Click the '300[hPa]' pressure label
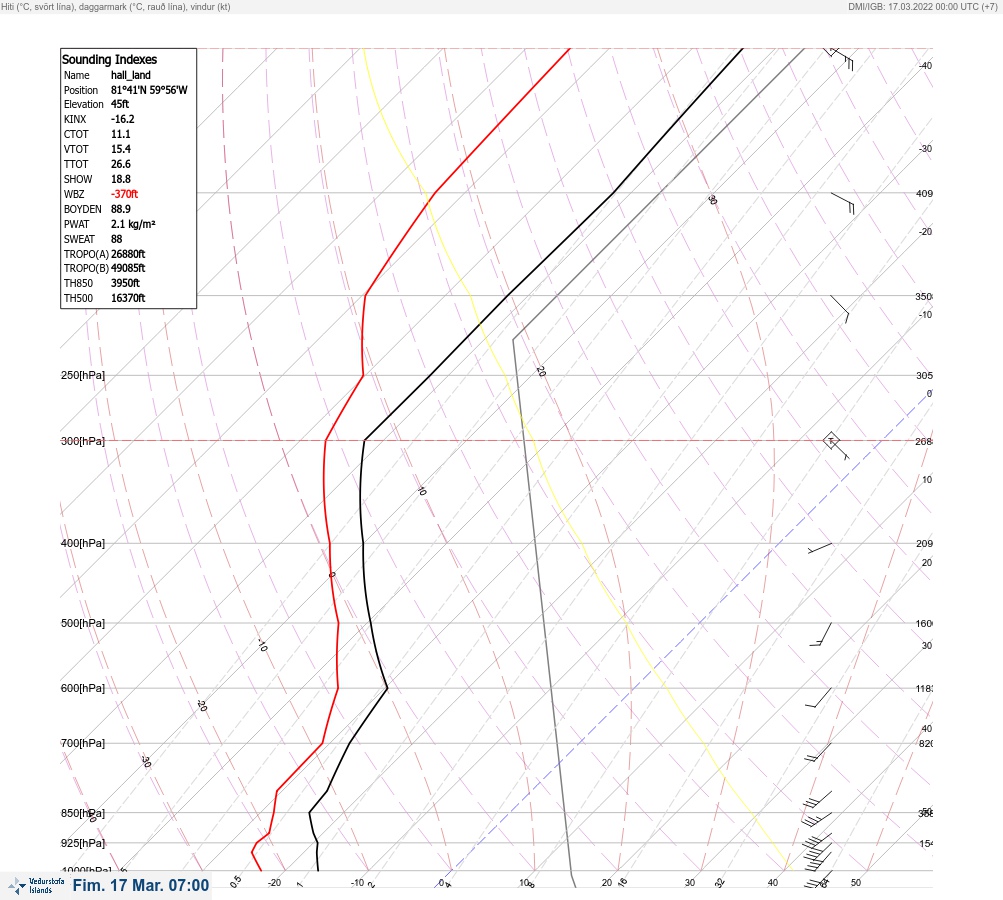Screen dimensions: 1003x900 [83, 441]
